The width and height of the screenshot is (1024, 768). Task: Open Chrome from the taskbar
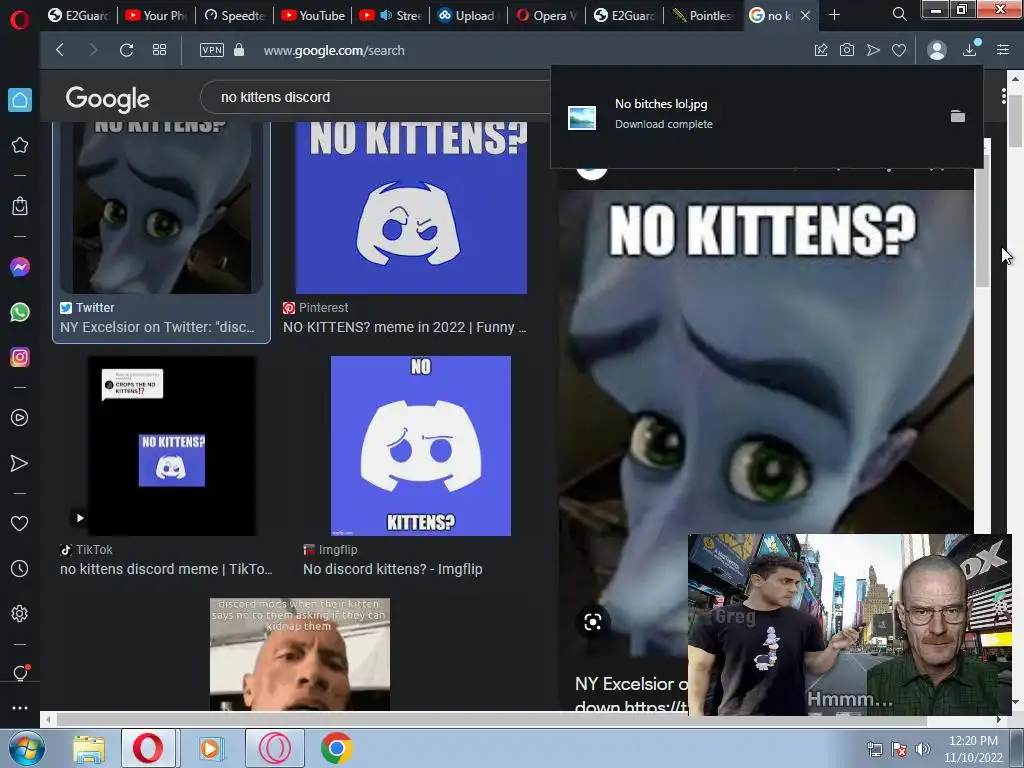click(x=336, y=748)
